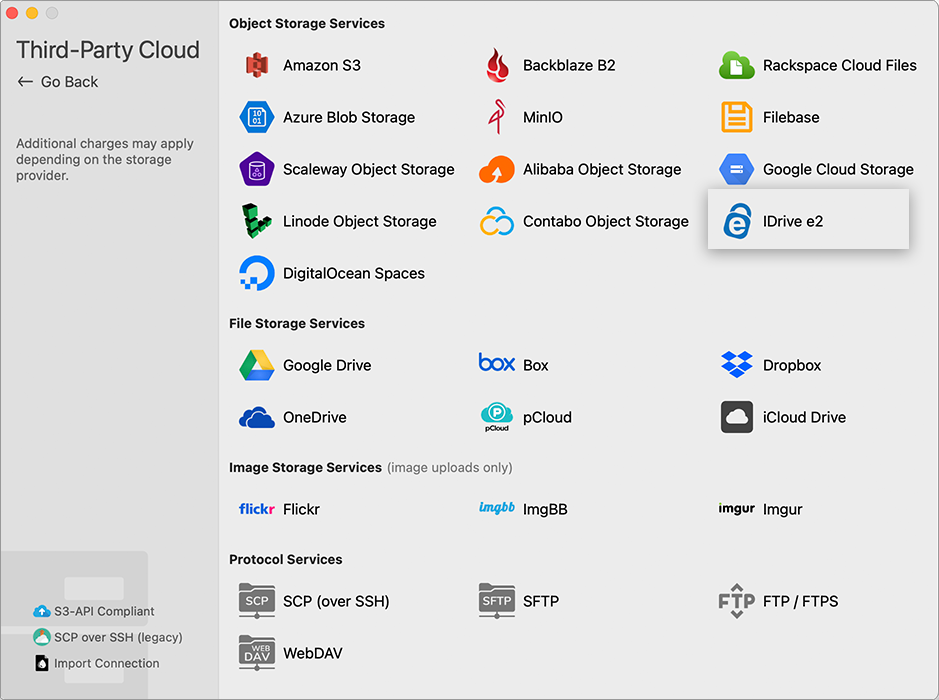Click the Box logo icon
The image size is (939, 700).
496,363
